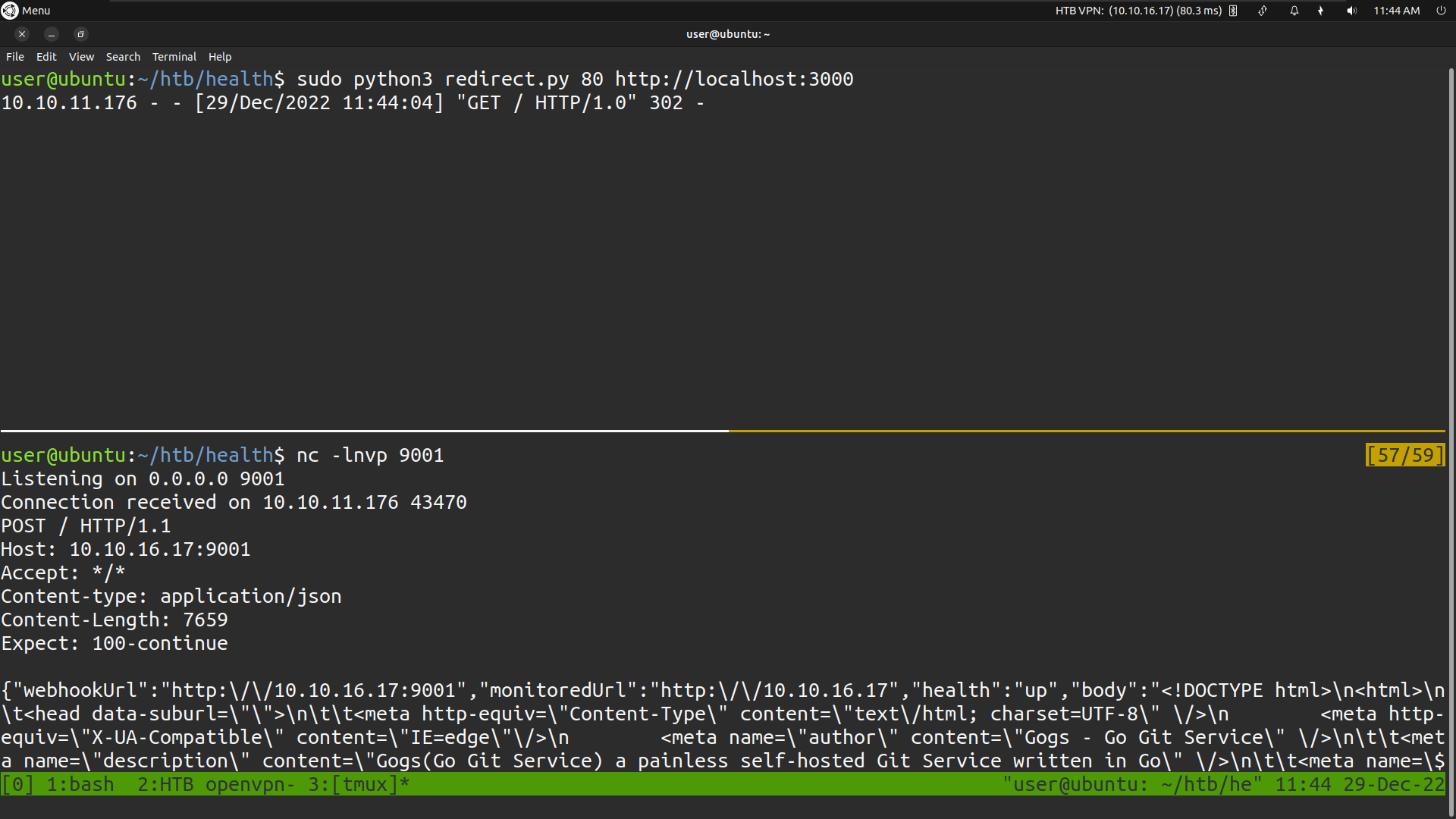Screen dimensions: 1456x819
Task: Click the restore window button in titlebar
Action: [x=80, y=34]
